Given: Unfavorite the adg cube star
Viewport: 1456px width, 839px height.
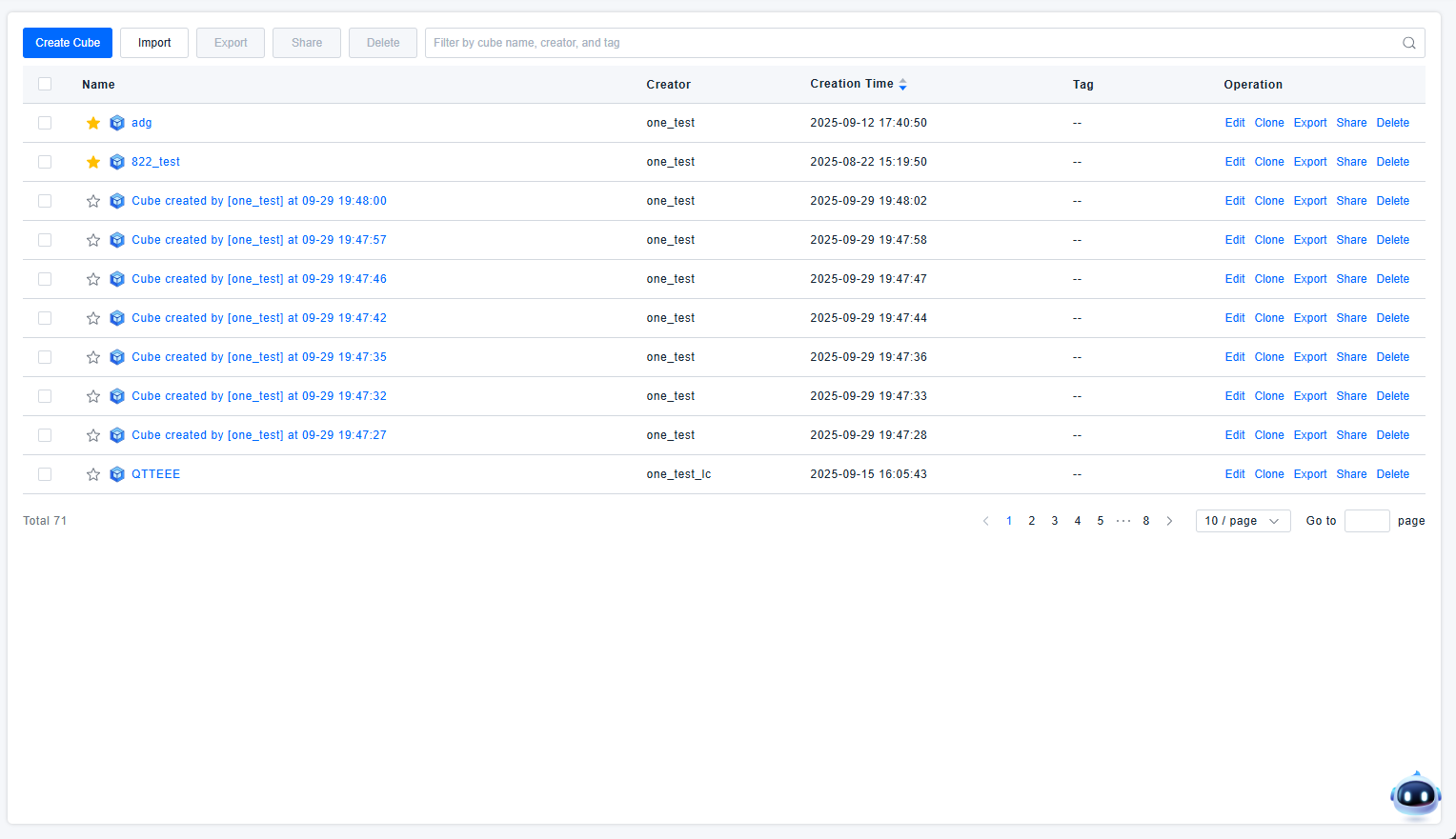Looking at the screenshot, I should click(x=93, y=123).
